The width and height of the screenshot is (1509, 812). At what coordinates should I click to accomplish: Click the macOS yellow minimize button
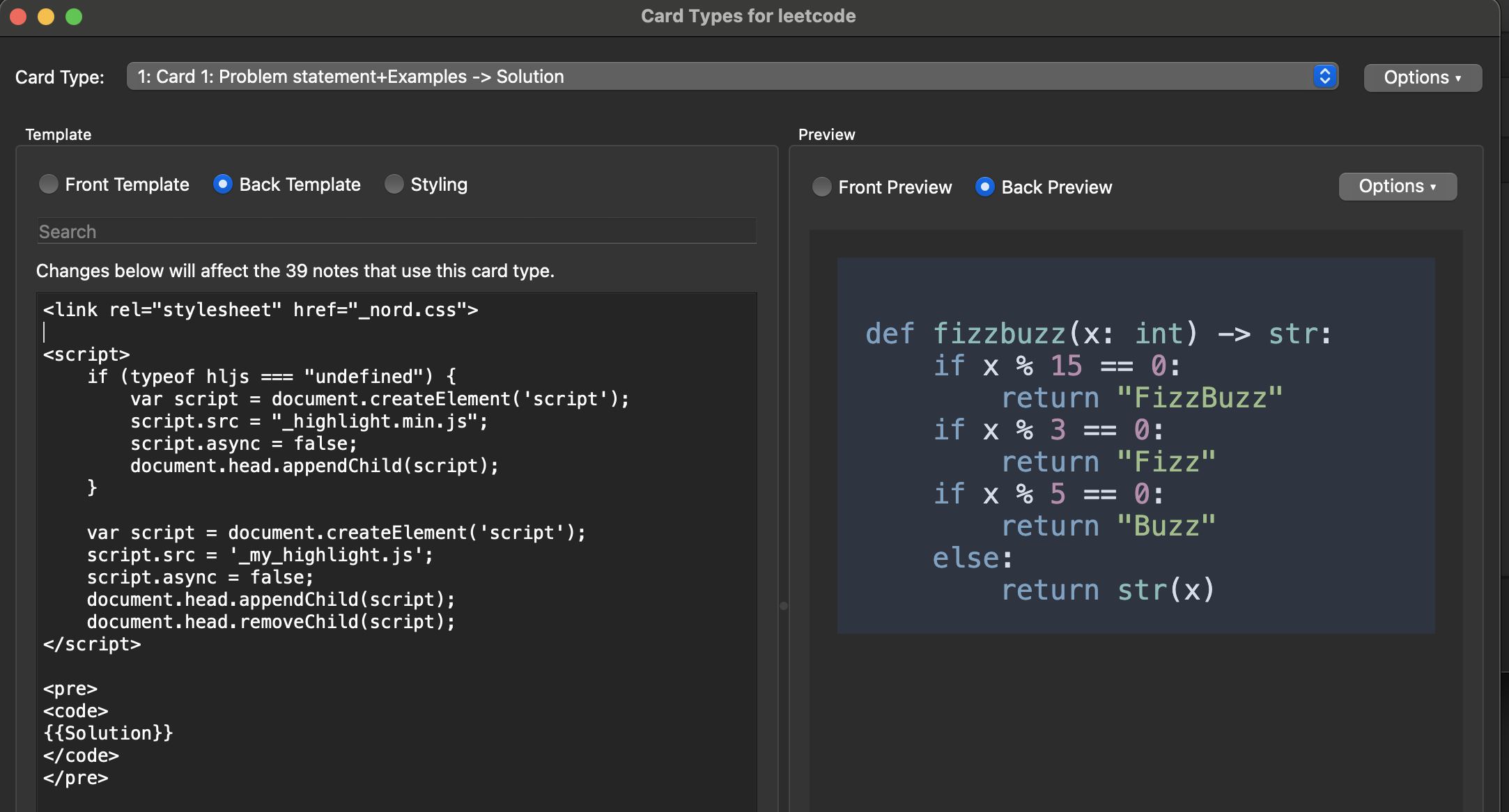tap(44, 16)
